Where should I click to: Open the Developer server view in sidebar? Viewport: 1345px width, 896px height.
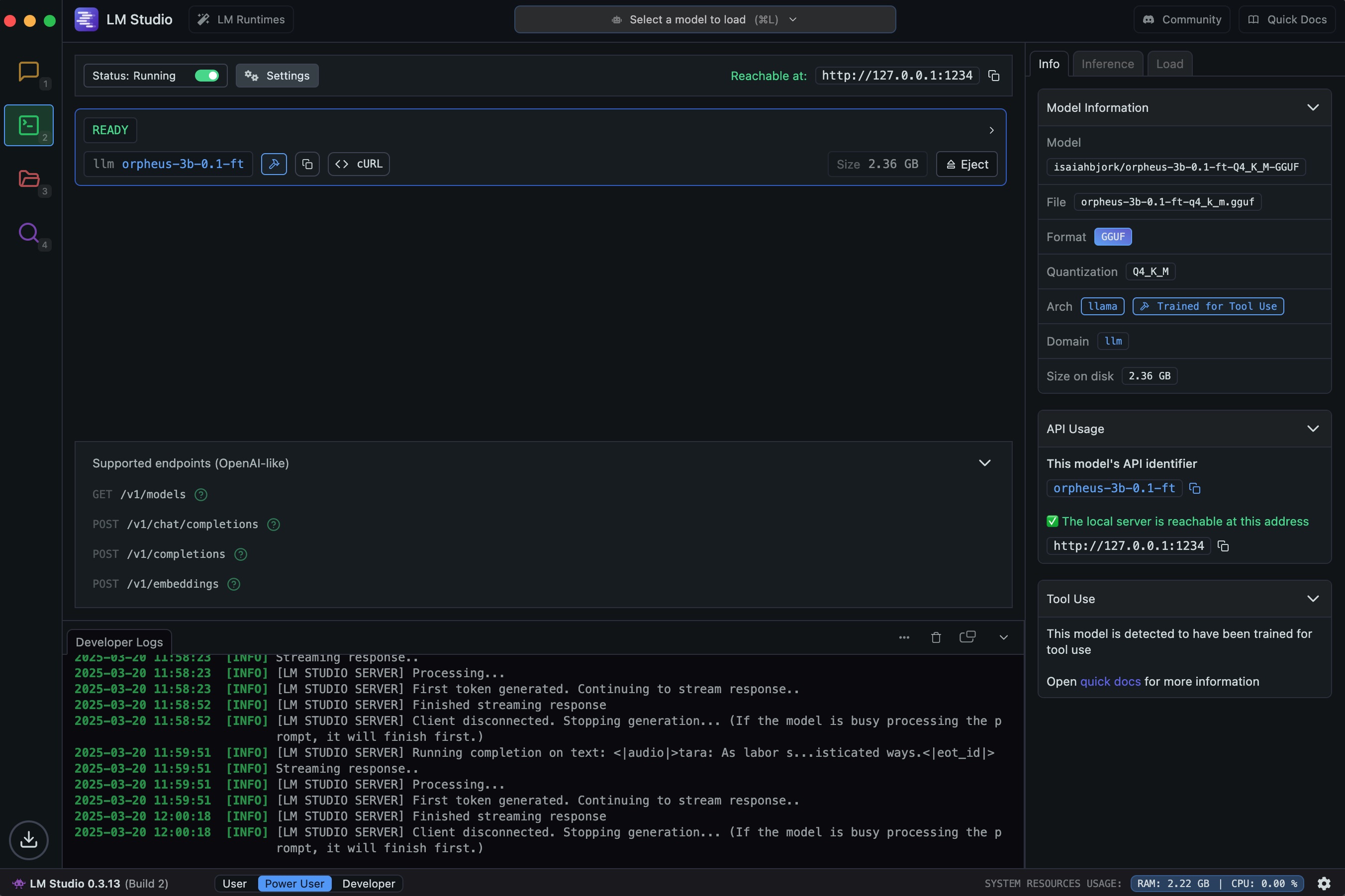click(28, 125)
